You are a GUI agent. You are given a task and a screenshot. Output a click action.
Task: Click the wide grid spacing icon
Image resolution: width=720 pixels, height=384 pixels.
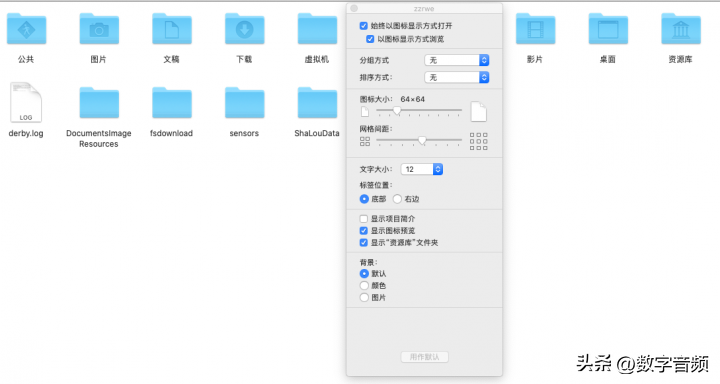click(478, 141)
